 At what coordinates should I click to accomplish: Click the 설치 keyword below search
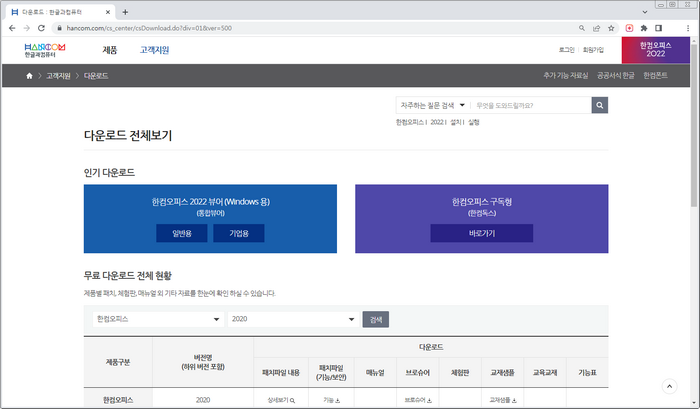coord(456,122)
